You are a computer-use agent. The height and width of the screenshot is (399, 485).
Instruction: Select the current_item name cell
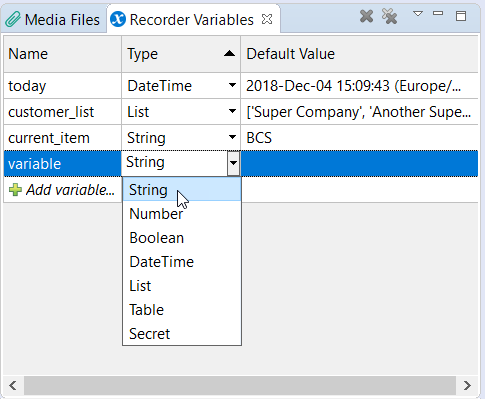click(63, 138)
